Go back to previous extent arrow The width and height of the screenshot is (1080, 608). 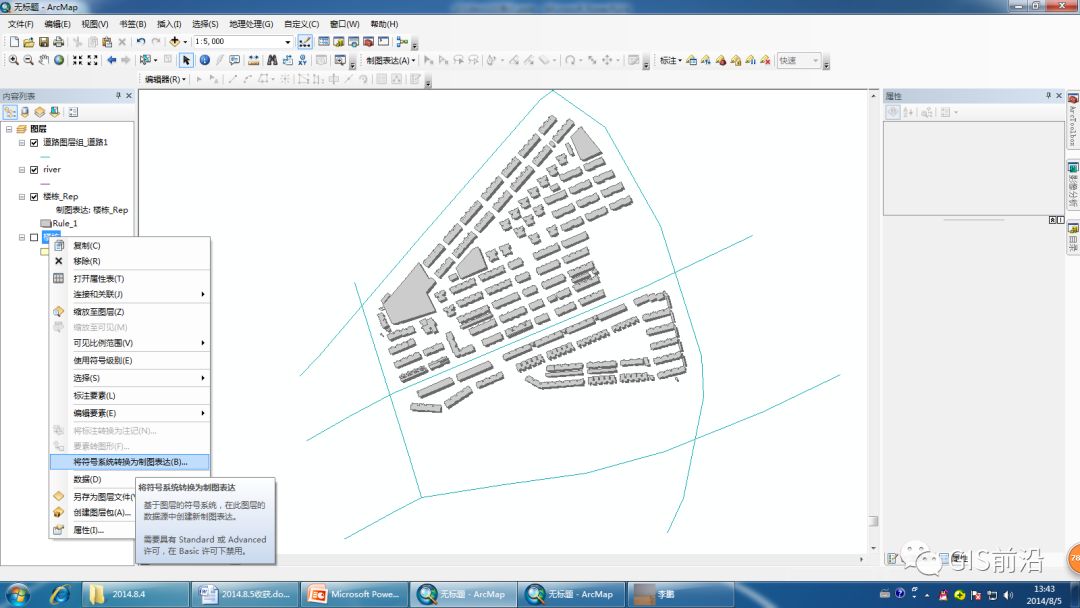[112, 60]
